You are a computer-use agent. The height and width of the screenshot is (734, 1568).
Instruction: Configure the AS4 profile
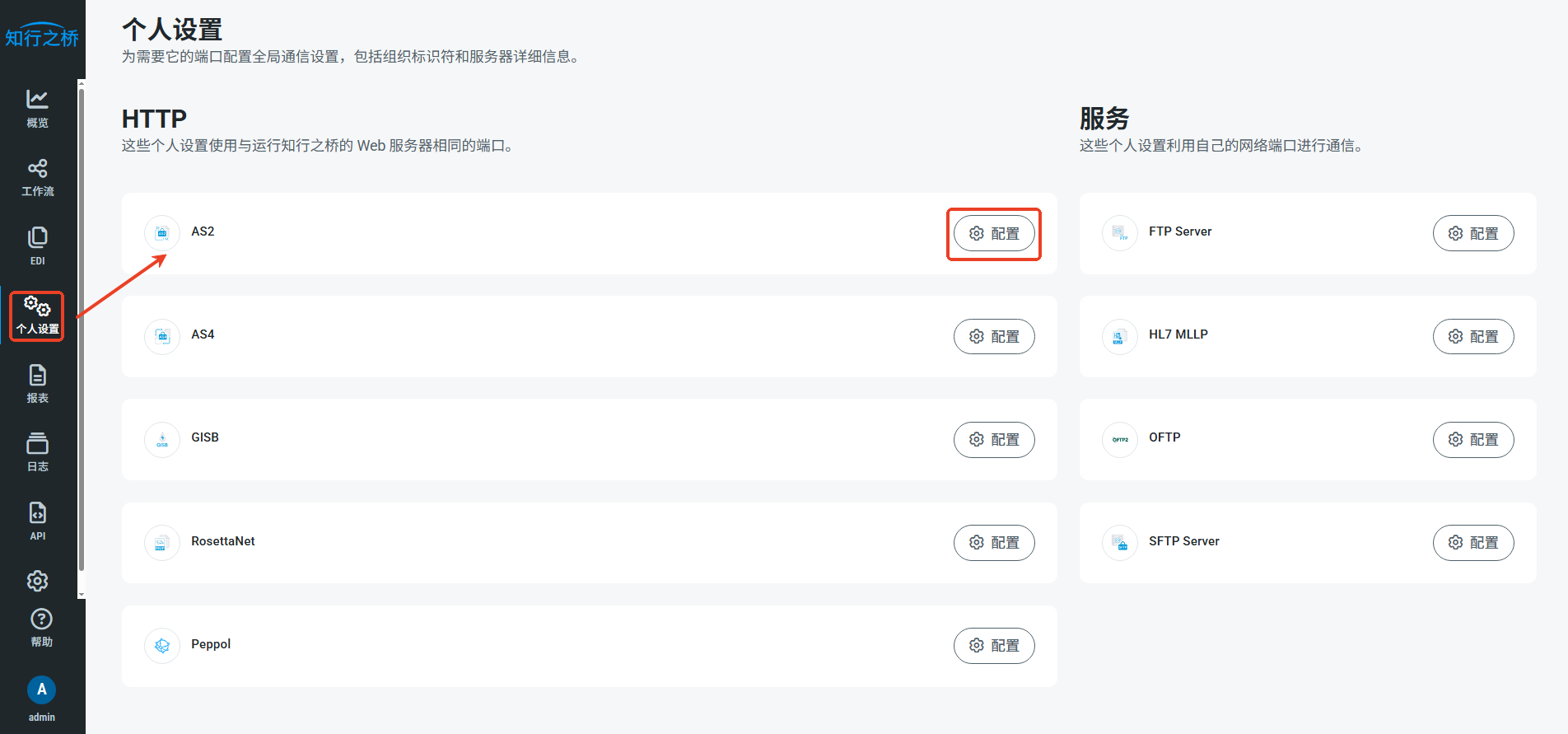tap(994, 337)
